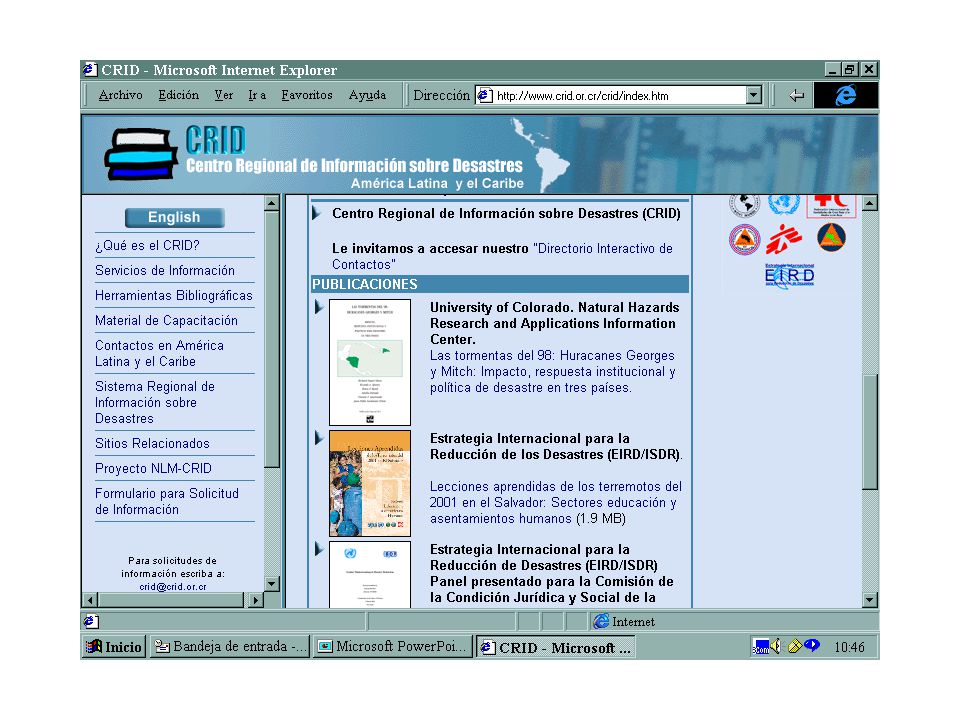Click the CRID stacked books logo
Viewport: 960px width, 720px height.
click(x=141, y=154)
